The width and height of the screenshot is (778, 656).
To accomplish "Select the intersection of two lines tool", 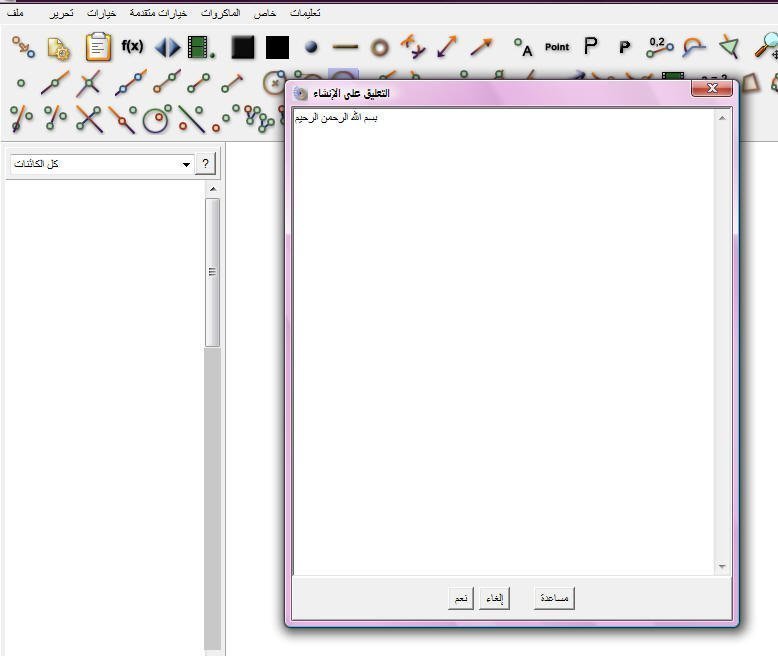I will [x=89, y=83].
